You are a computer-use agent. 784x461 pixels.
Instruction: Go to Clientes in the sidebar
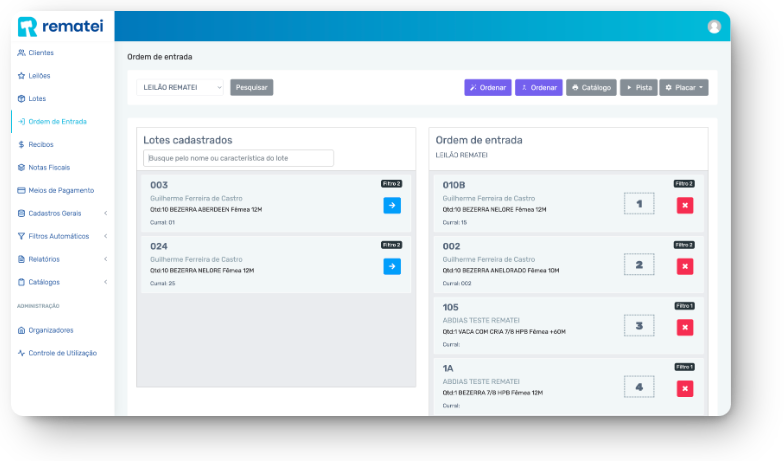41,52
